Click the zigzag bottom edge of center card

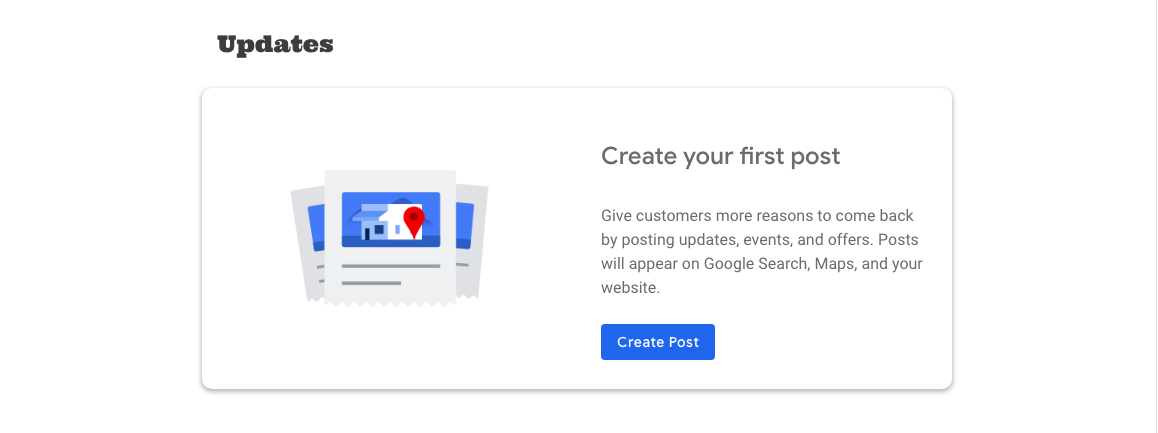(390, 304)
